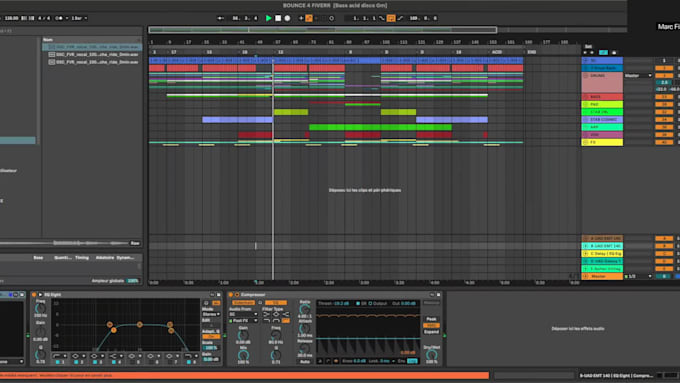Select the STAB COSMIC track header

point(602,119)
